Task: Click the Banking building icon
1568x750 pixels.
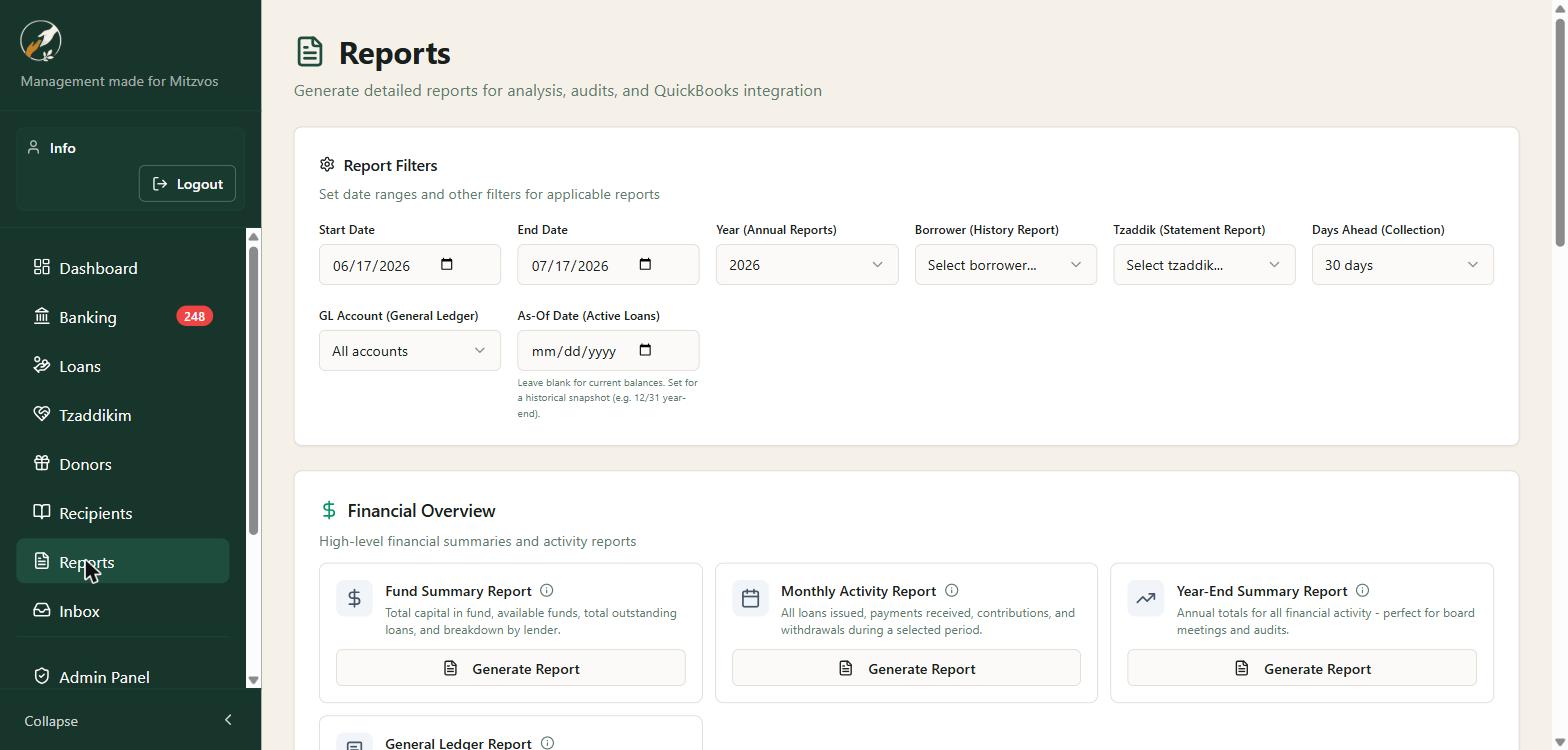Action: click(x=42, y=316)
